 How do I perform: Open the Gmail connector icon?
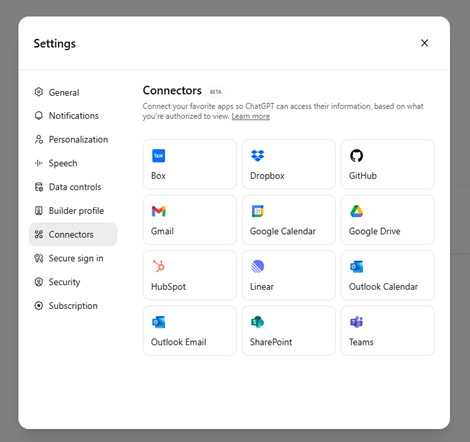[158, 211]
